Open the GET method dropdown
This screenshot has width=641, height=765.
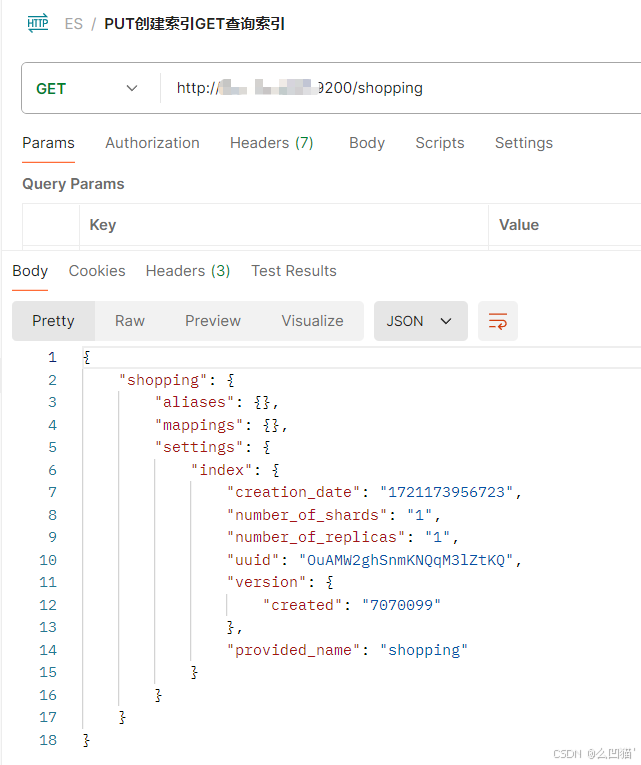[88, 88]
